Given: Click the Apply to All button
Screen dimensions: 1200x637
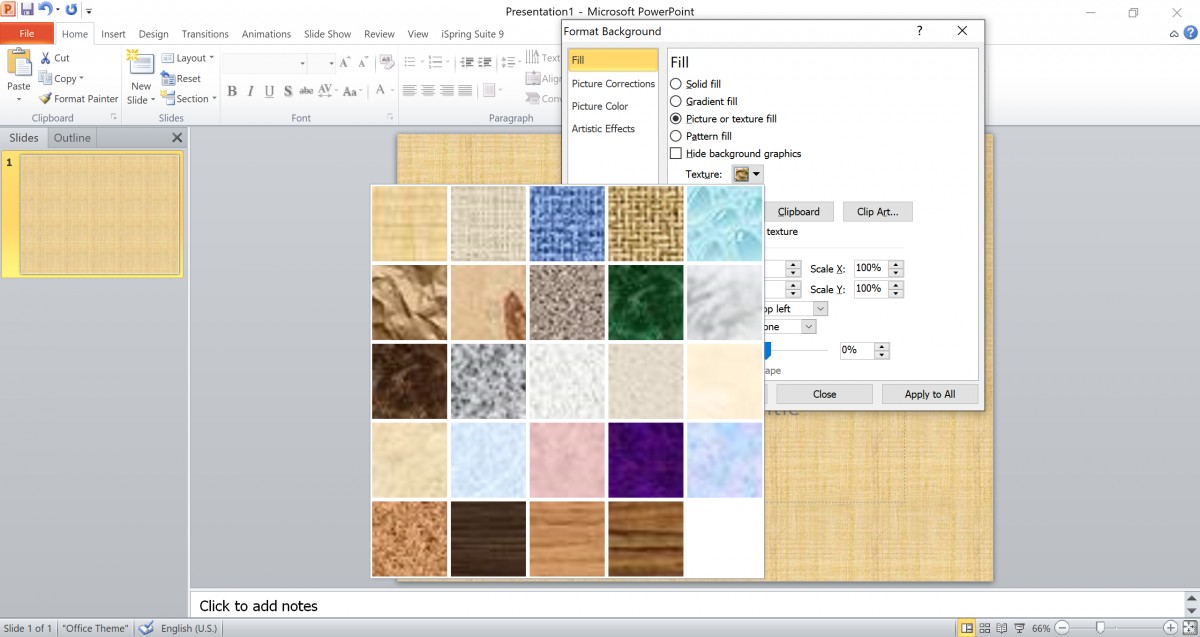Looking at the screenshot, I should tap(929, 393).
